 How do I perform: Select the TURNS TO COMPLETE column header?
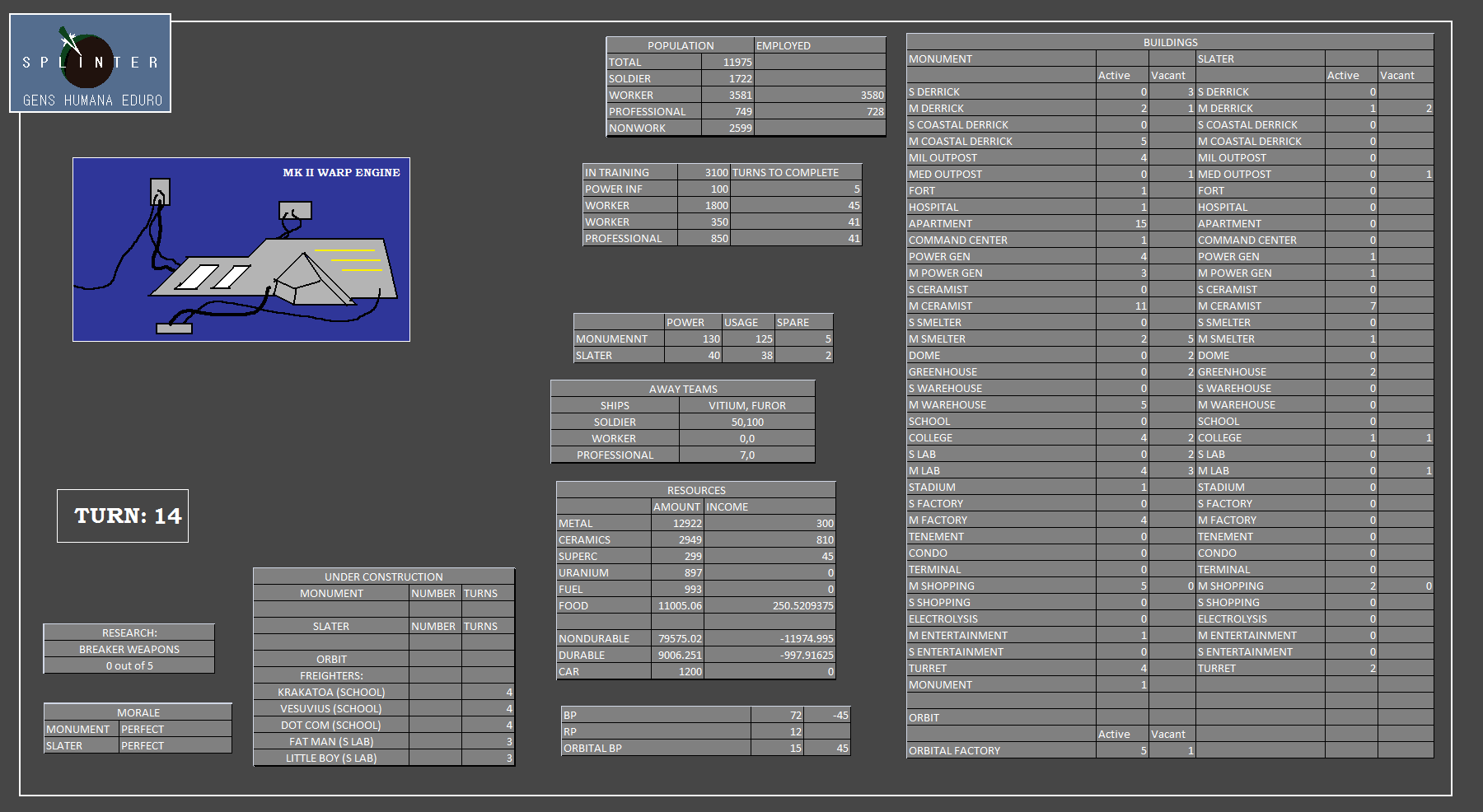795,173
